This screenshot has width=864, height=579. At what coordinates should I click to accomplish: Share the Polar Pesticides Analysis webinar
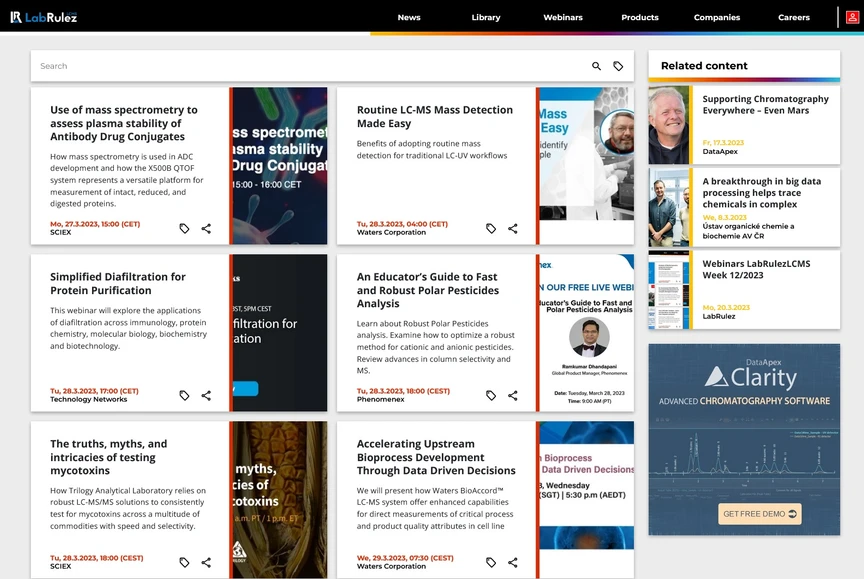pos(513,395)
